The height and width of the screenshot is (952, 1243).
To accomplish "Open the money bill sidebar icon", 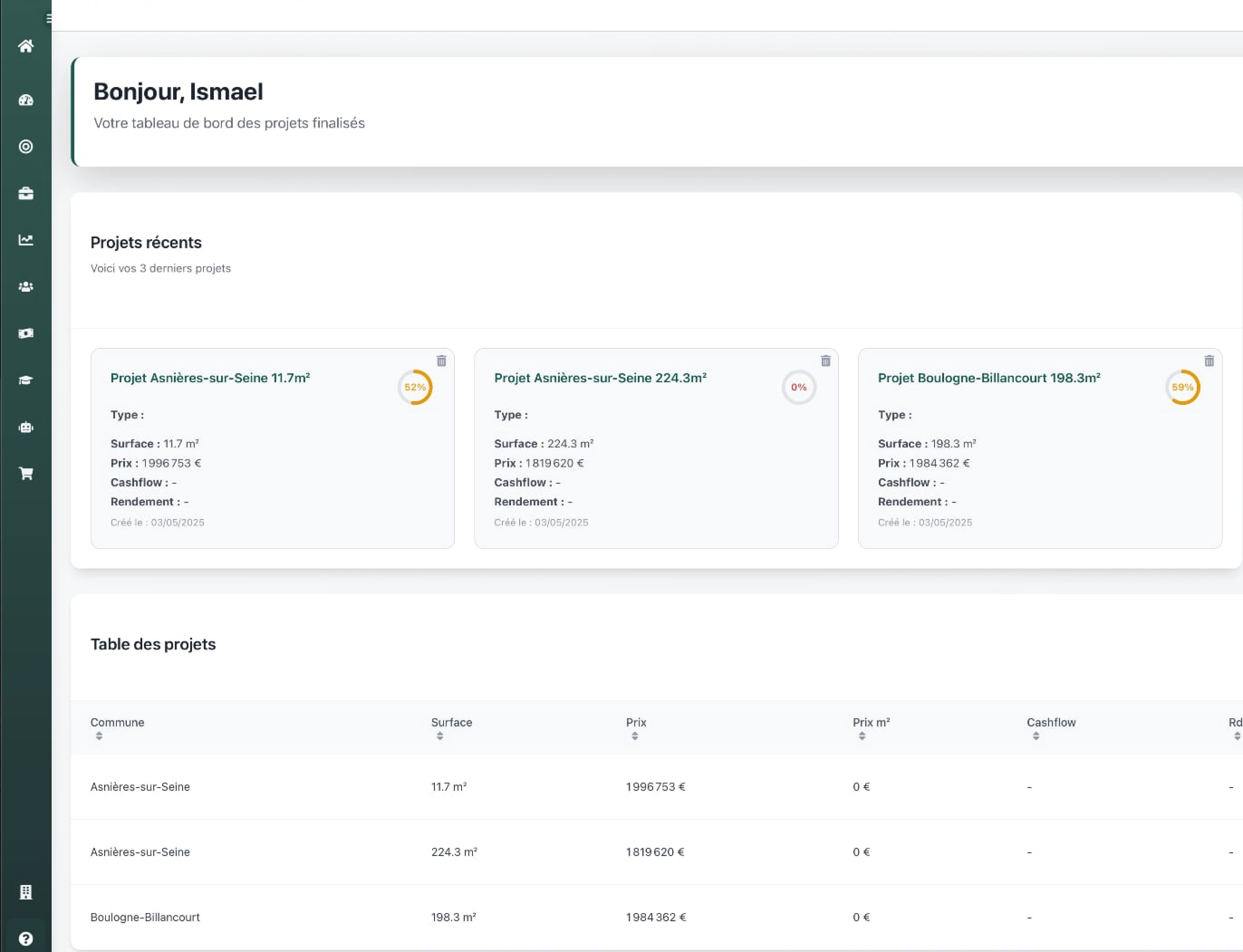I will click(x=25, y=333).
